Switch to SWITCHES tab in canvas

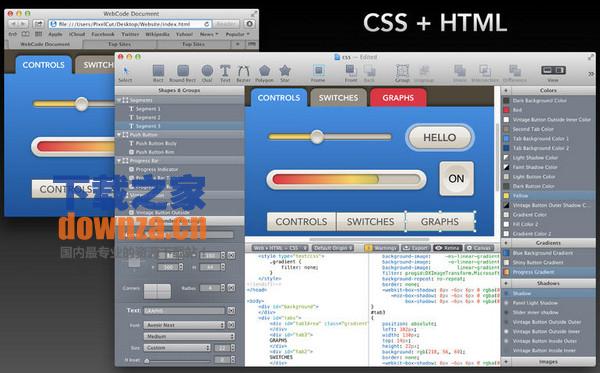(339, 98)
